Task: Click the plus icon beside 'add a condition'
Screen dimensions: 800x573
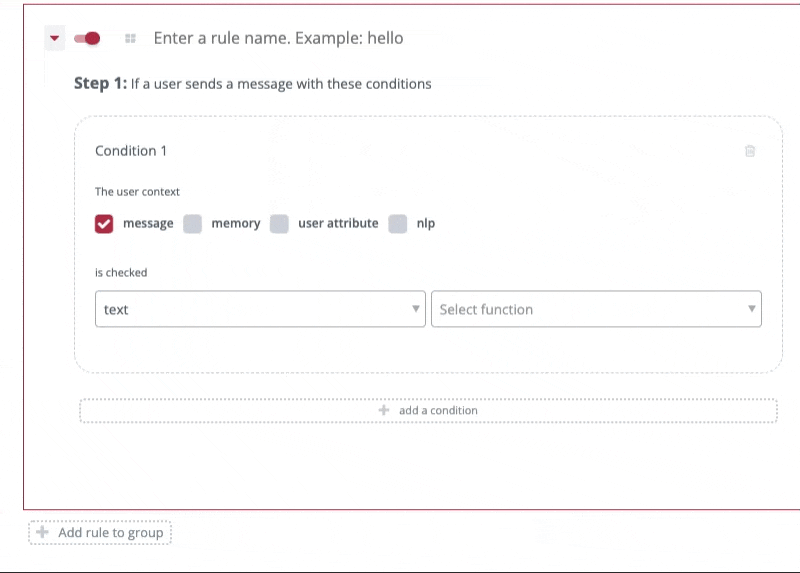Action: pos(384,411)
